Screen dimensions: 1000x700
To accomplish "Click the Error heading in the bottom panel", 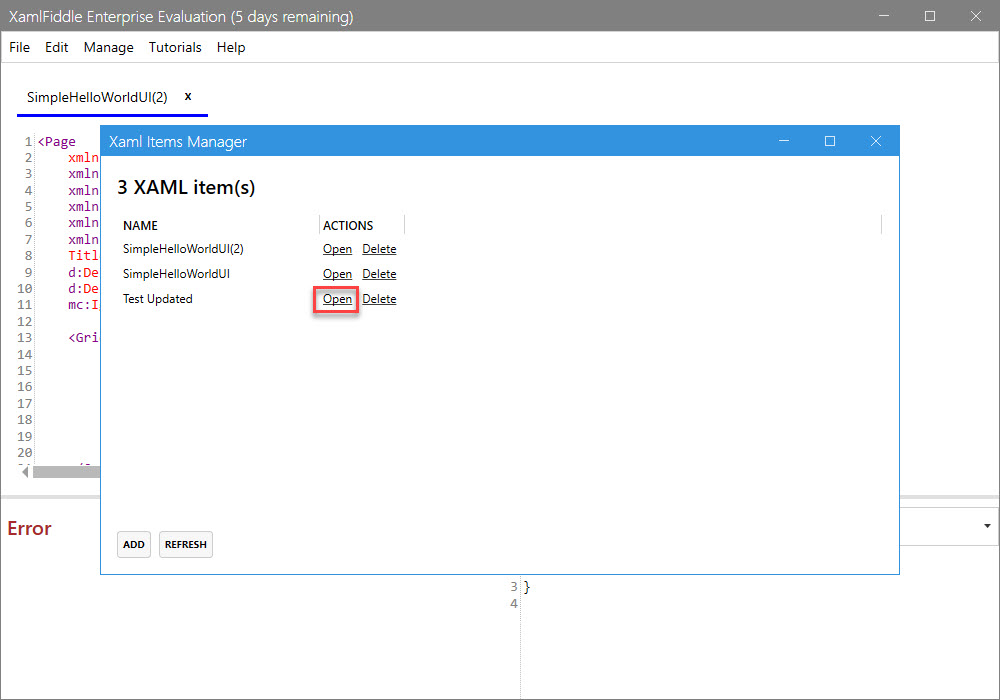I will click(x=29, y=528).
